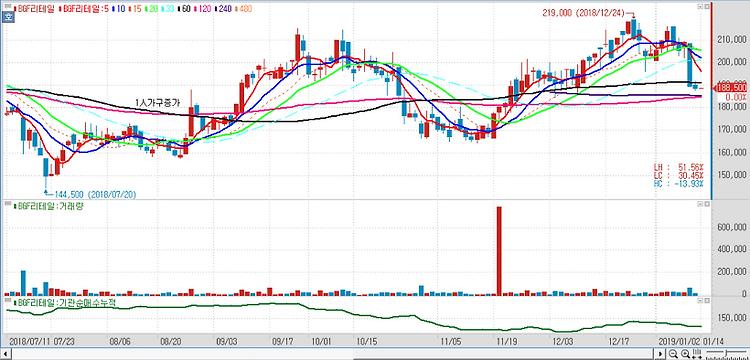The height and width of the screenshot is (360, 750).
Task: Click the large volume spike bar
Action: [499, 251]
